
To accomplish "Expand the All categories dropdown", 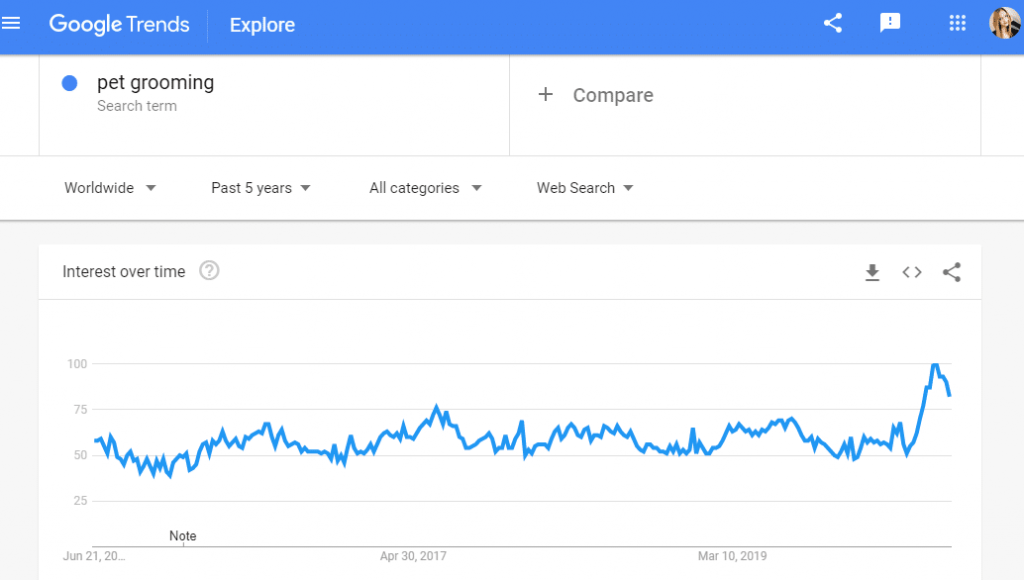I will (x=425, y=188).
